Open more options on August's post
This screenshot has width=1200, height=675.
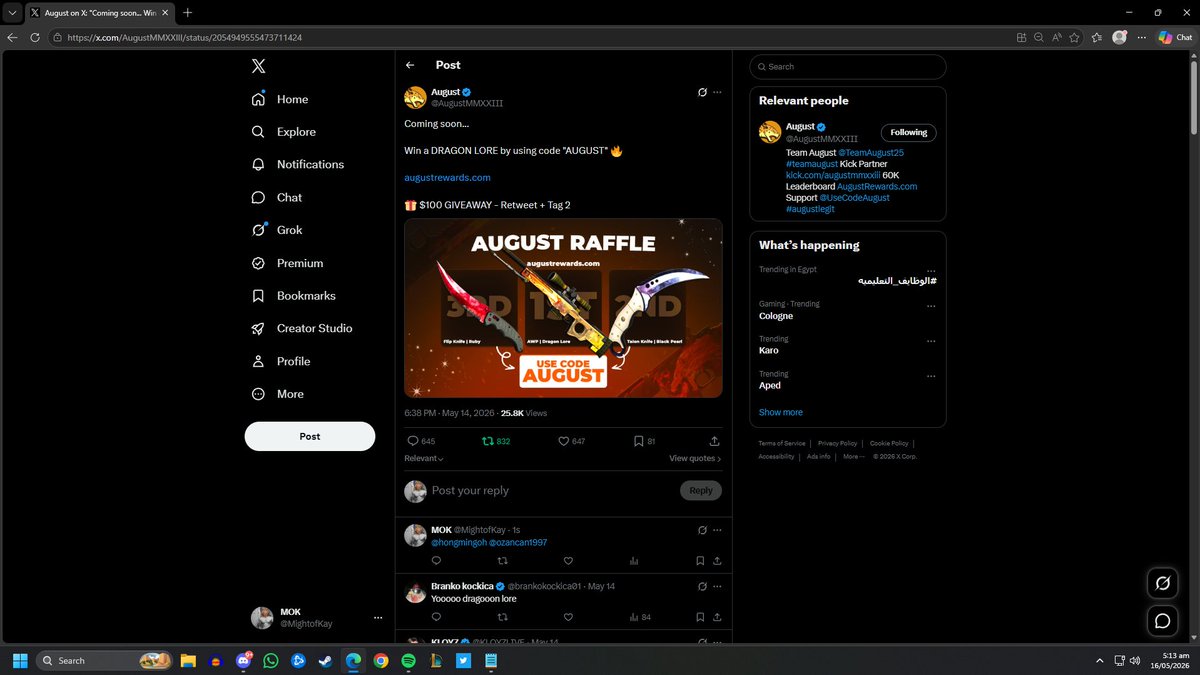coord(717,92)
